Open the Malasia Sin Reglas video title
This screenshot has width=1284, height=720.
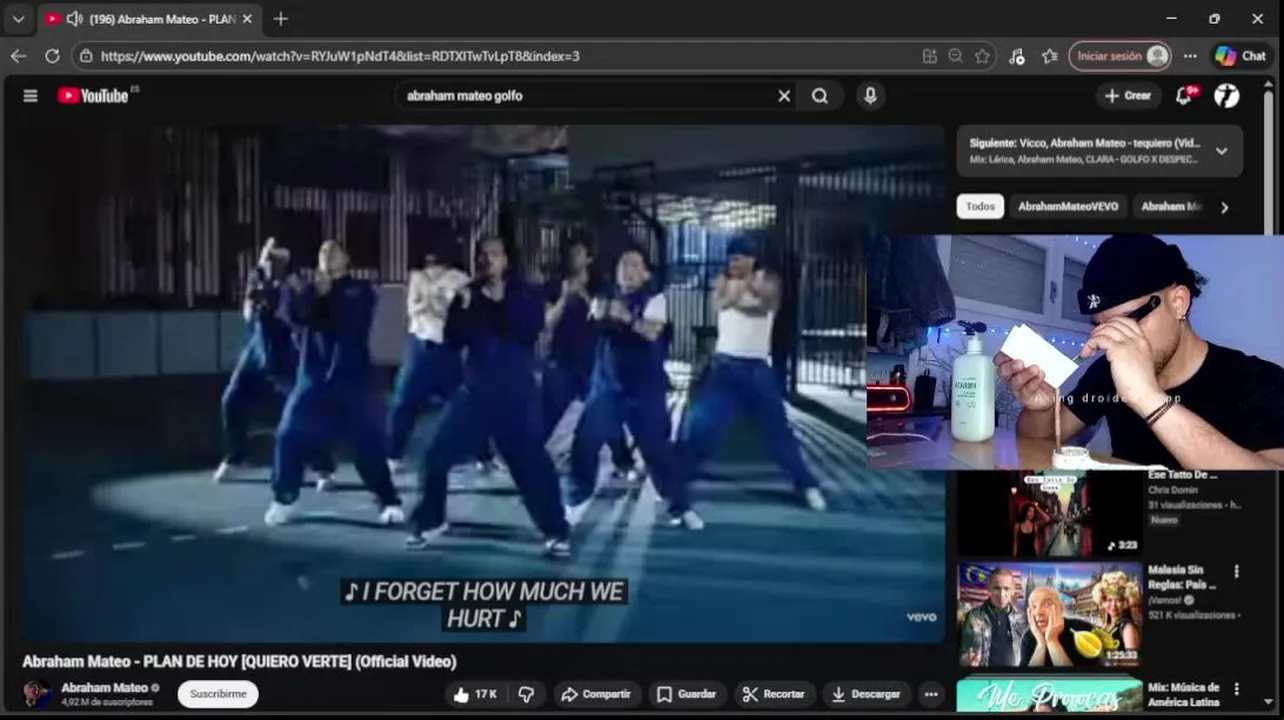[x=1183, y=577]
